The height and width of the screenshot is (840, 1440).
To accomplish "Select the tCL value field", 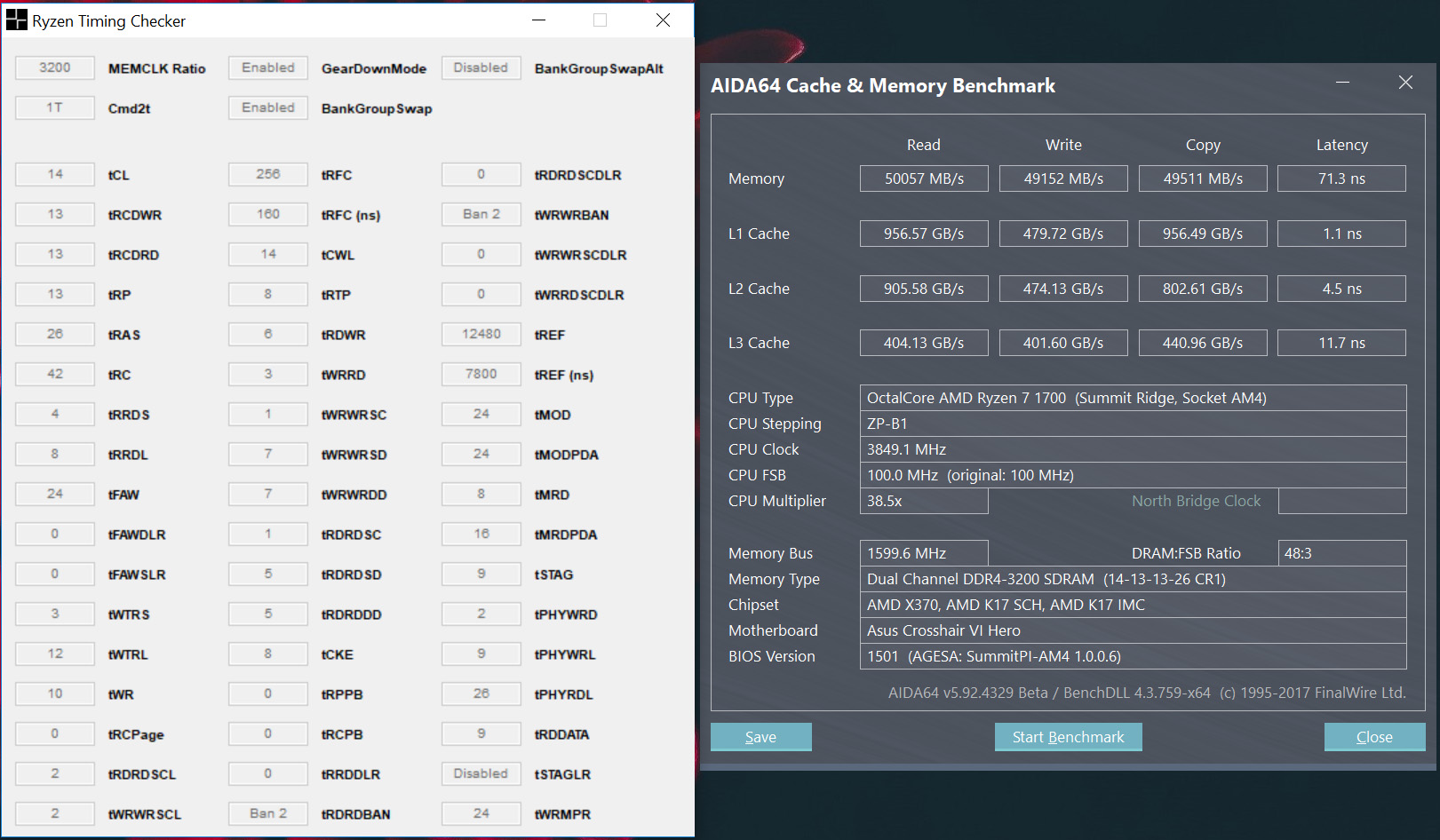I will coord(55,174).
